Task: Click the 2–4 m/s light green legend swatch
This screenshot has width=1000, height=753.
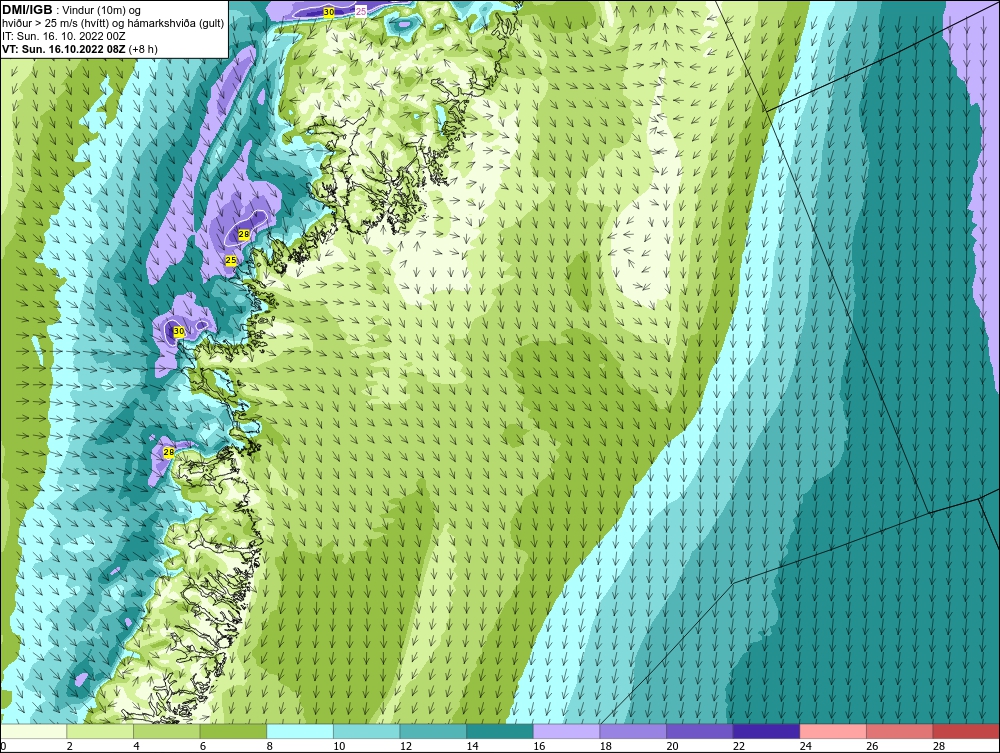Action: (x=100, y=731)
